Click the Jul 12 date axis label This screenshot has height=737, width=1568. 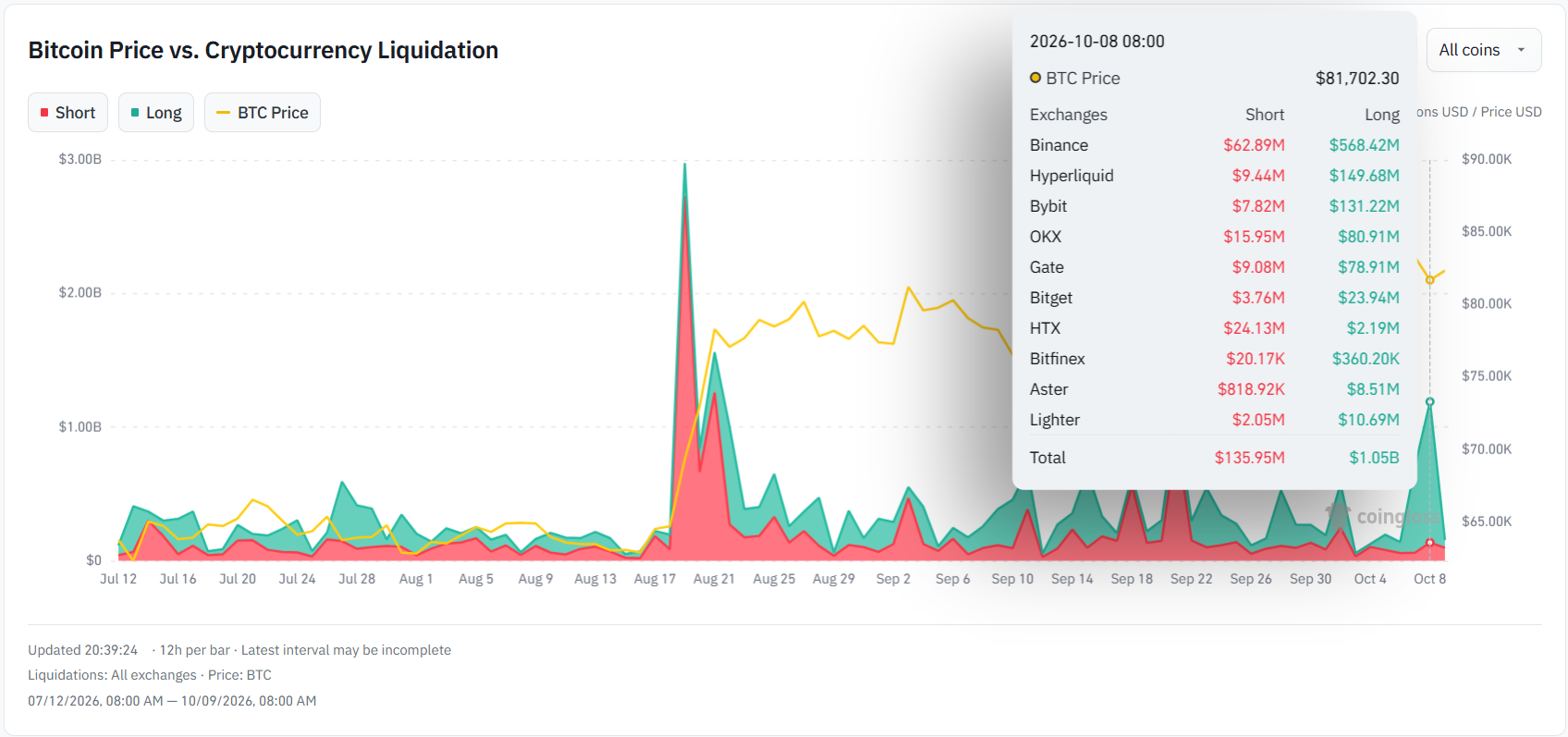pyautogui.click(x=118, y=579)
